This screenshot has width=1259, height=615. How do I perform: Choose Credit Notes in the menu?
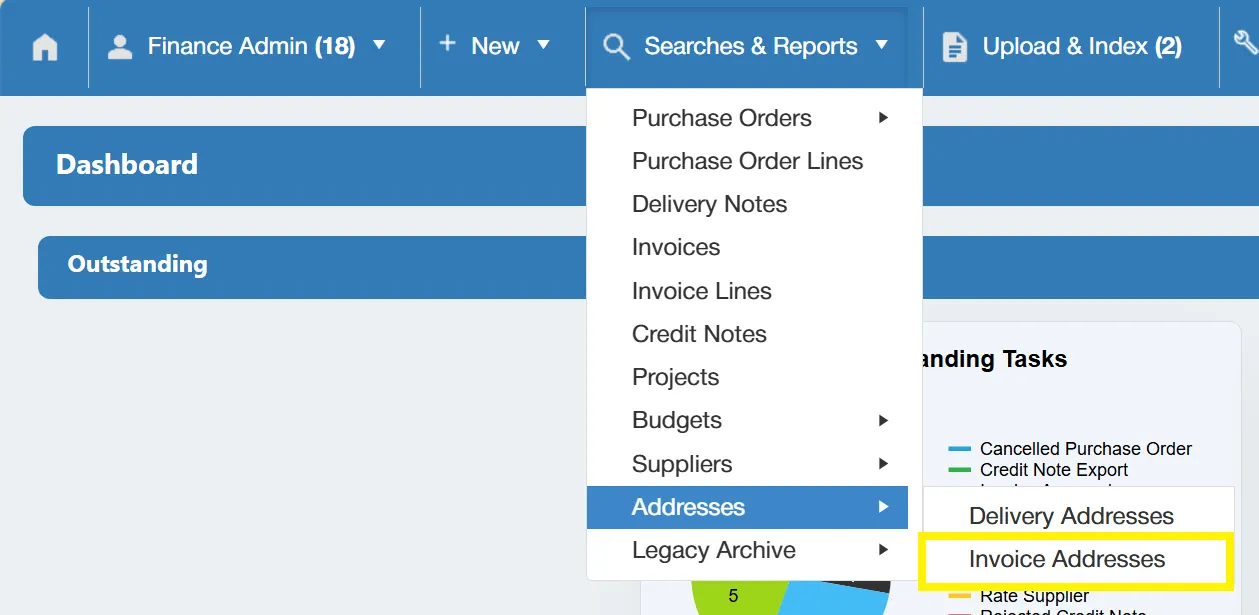coord(747,334)
